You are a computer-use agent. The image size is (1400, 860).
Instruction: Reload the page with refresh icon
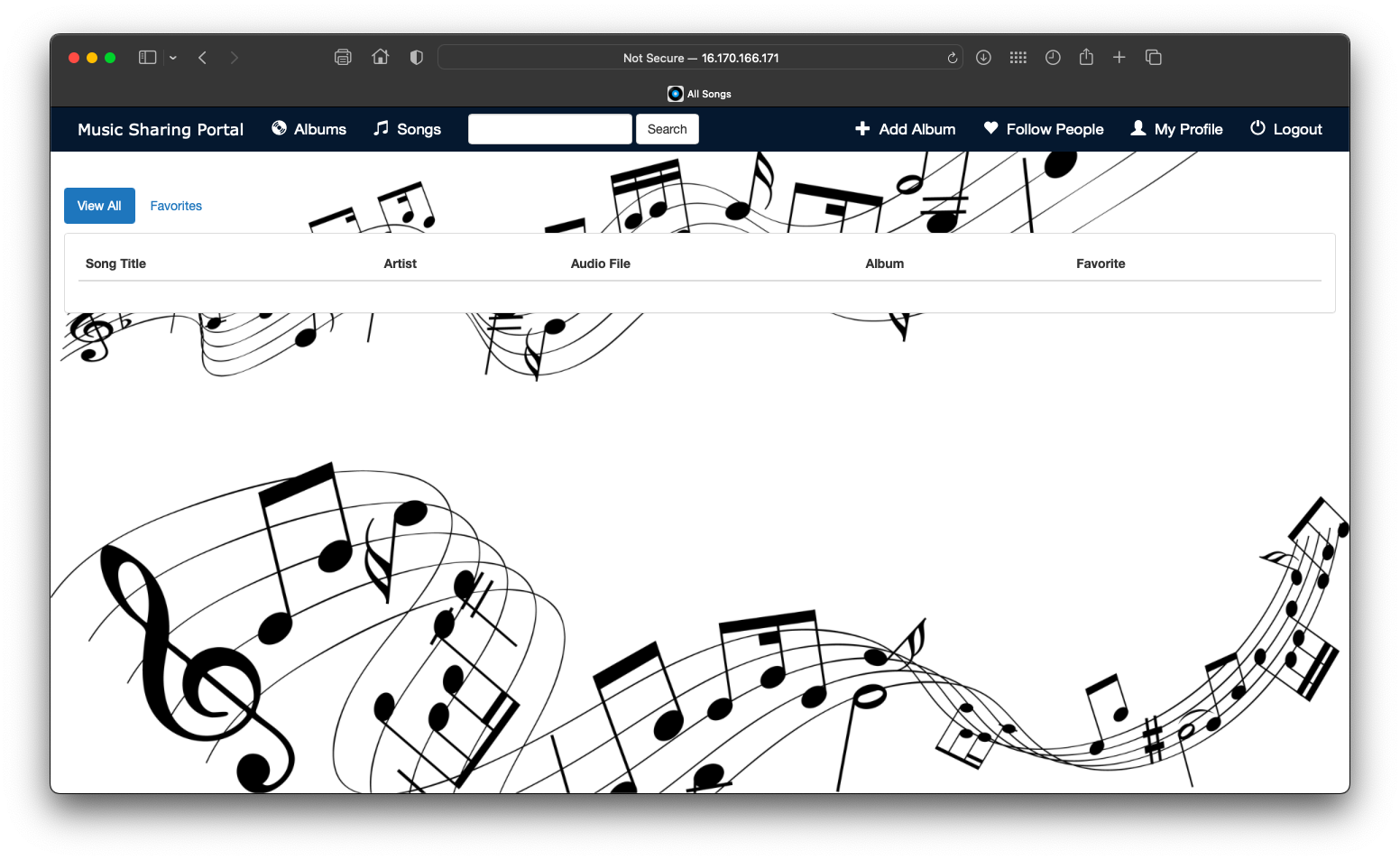(953, 58)
